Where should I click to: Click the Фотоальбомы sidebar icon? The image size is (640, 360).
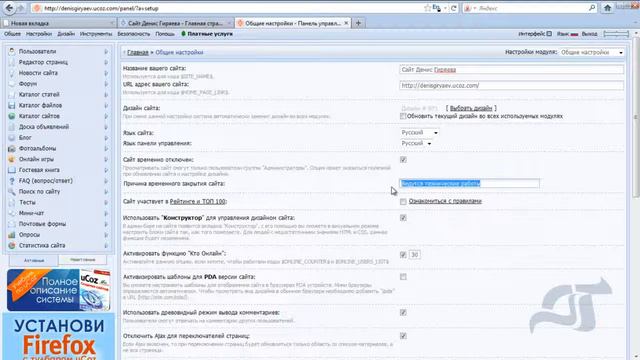[x=11, y=149]
